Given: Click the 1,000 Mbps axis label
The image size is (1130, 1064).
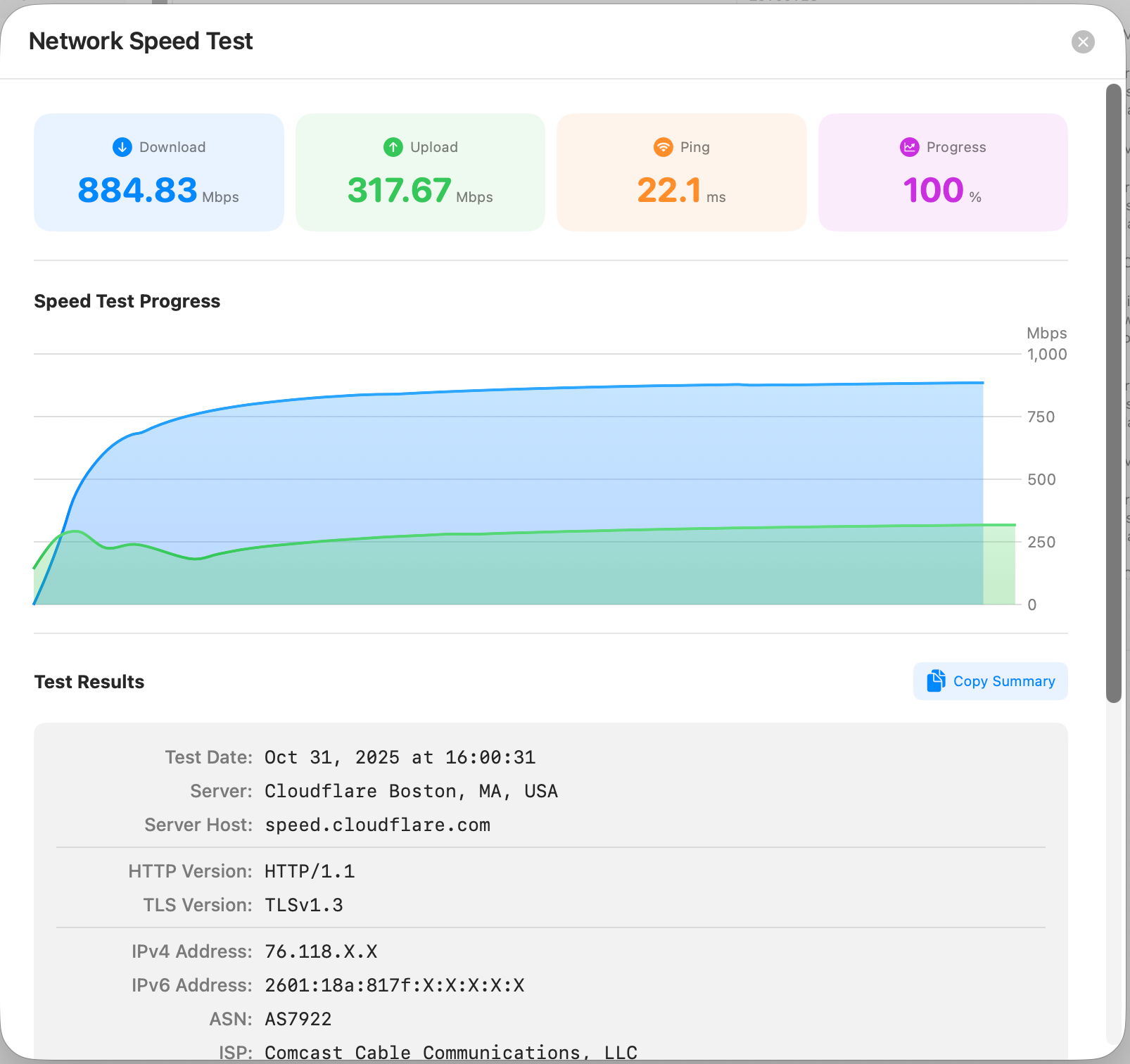Looking at the screenshot, I should tap(1046, 355).
